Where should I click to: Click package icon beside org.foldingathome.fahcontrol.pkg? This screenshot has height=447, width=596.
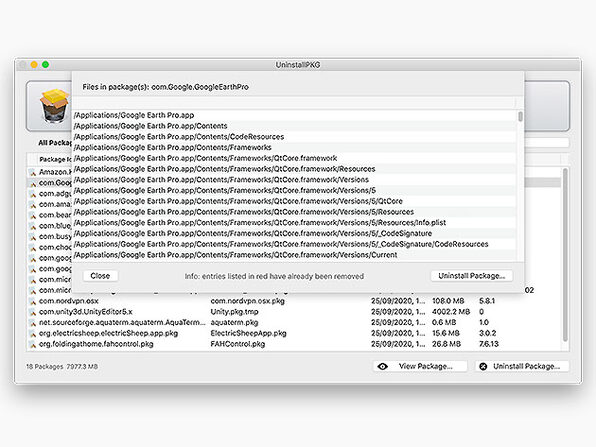click(x=33, y=345)
